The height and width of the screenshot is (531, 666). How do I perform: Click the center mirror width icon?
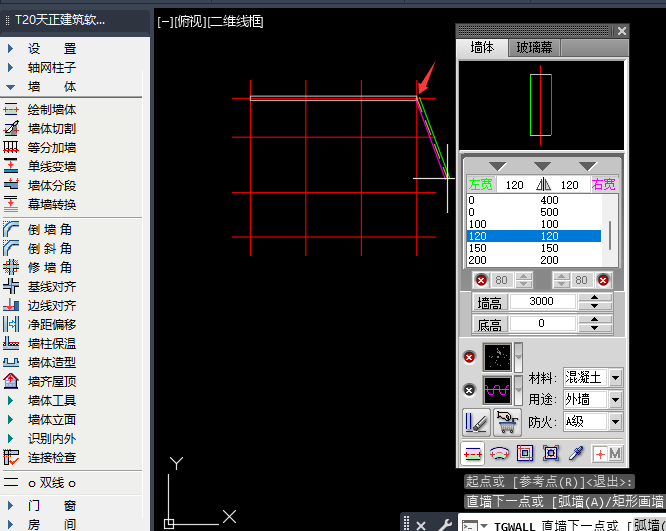pyautogui.click(x=543, y=184)
